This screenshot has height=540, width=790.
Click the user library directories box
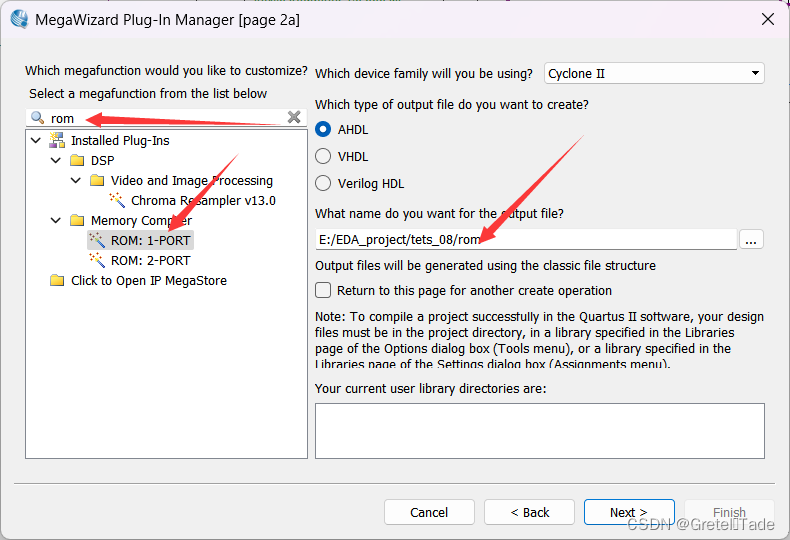click(540, 431)
